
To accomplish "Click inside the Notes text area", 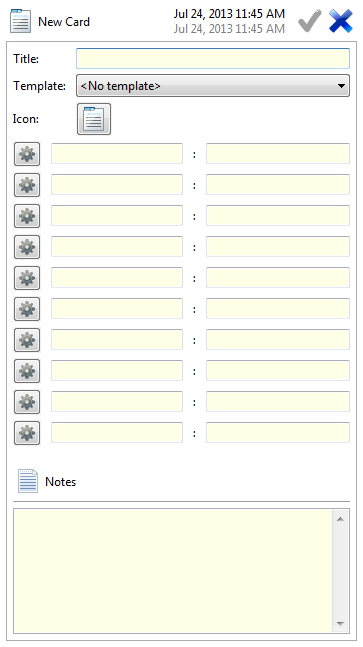I will point(173,571).
